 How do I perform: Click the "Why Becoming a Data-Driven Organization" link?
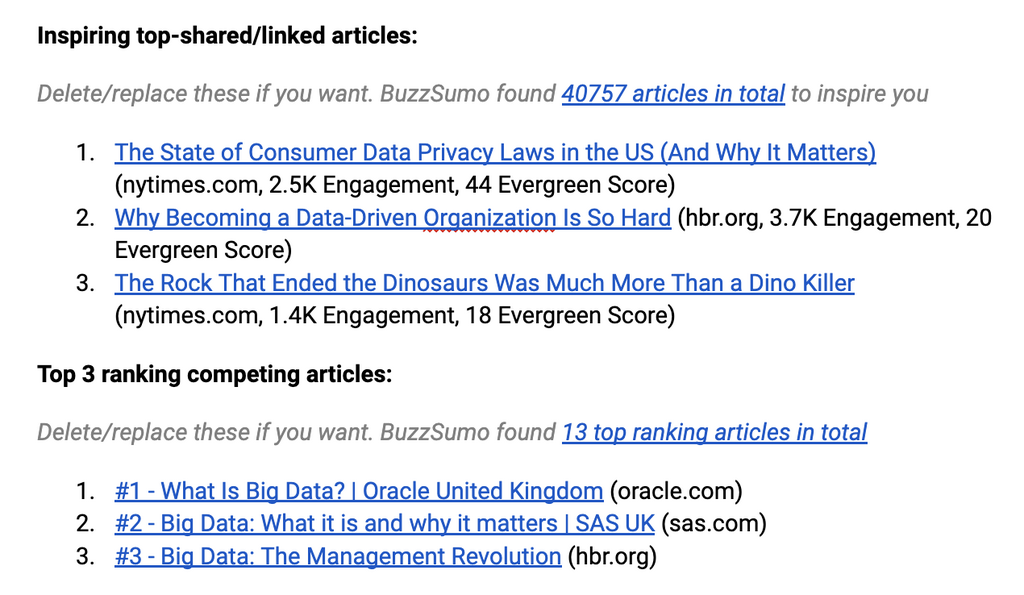392,218
